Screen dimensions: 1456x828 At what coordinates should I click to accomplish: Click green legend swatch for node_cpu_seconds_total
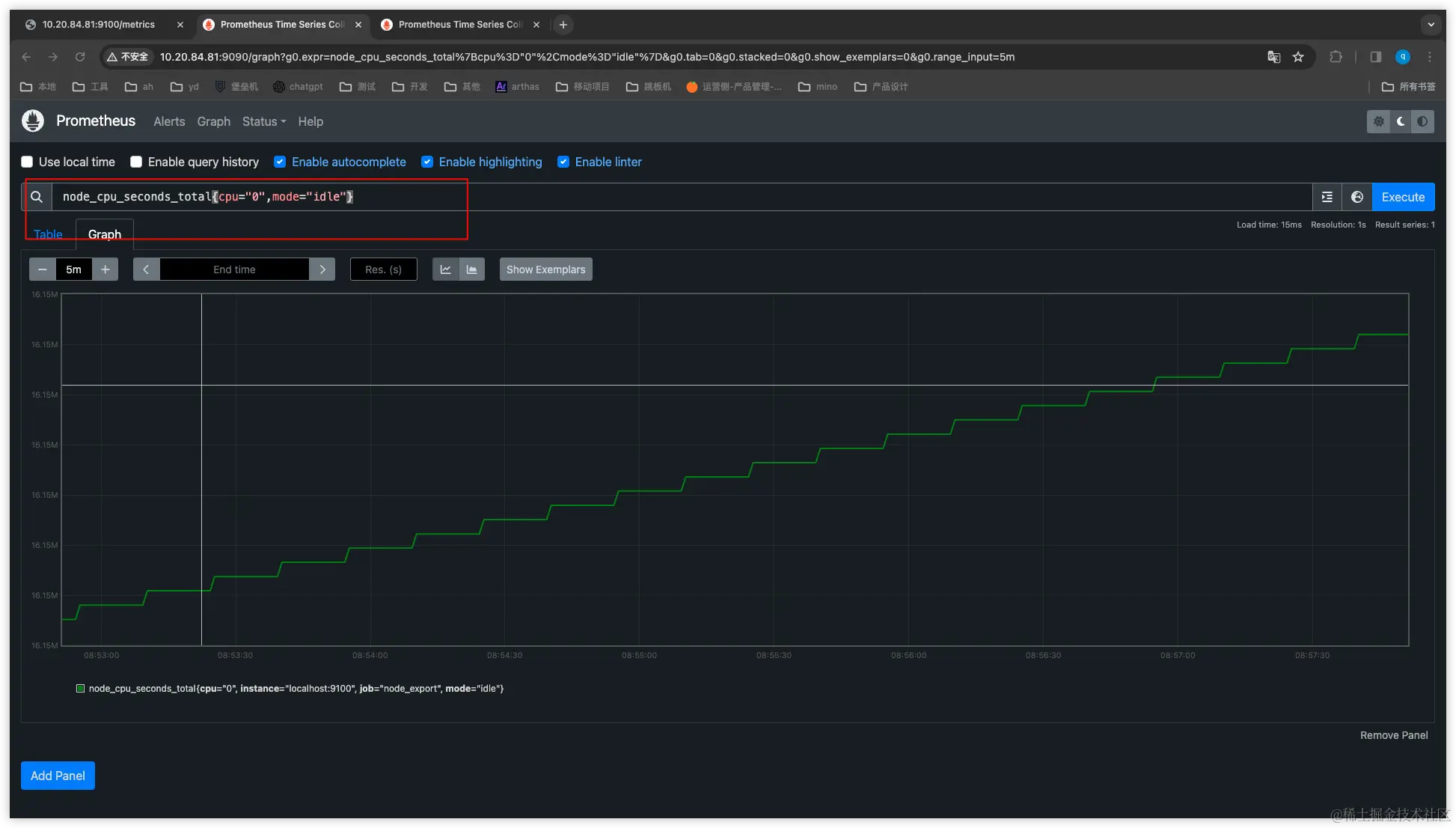click(x=80, y=688)
